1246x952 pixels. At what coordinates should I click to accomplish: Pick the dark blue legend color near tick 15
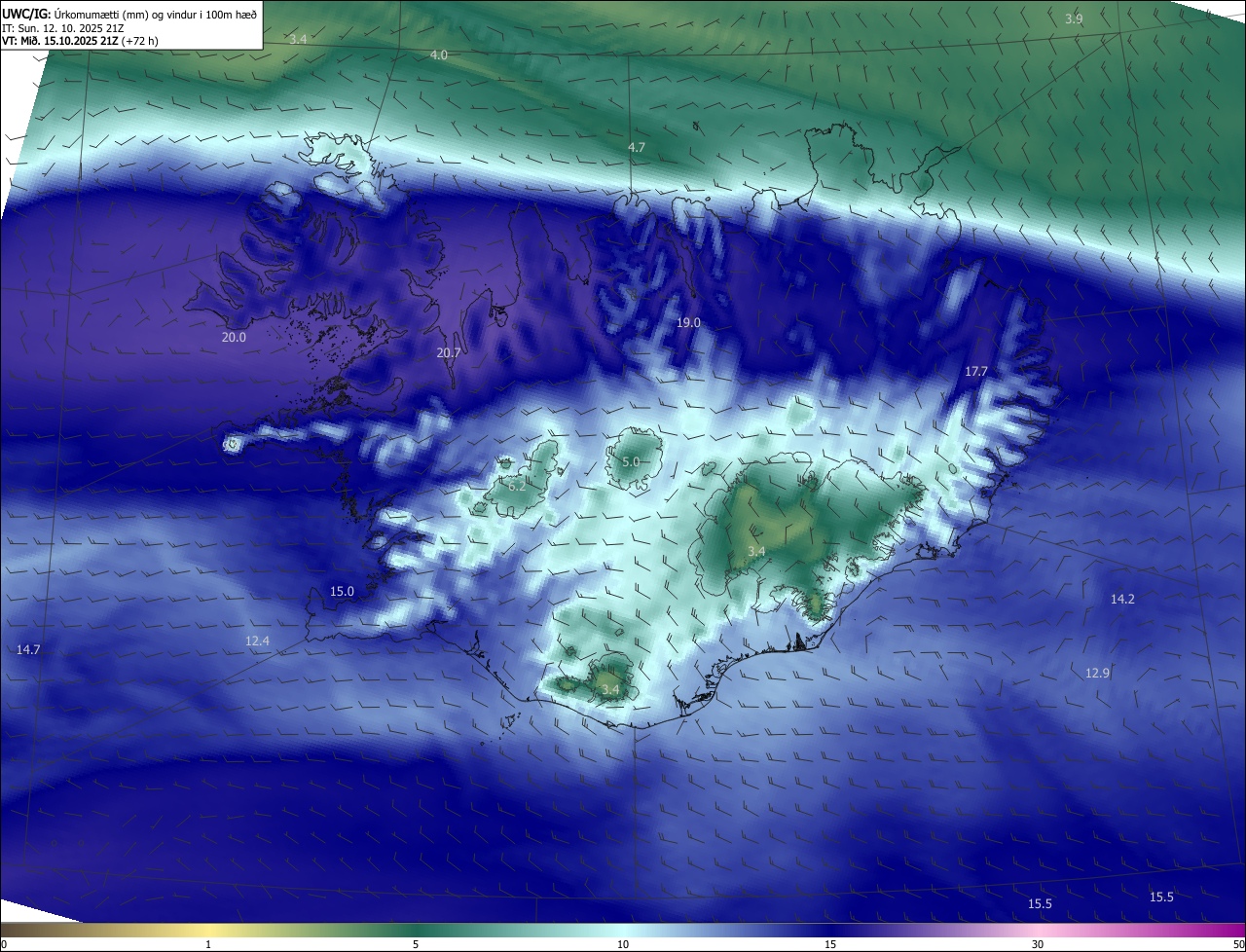[830, 930]
